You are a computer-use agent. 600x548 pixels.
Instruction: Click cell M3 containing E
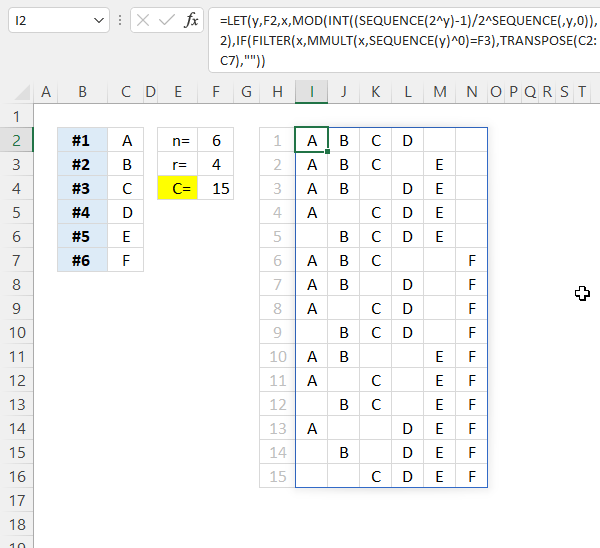439,165
